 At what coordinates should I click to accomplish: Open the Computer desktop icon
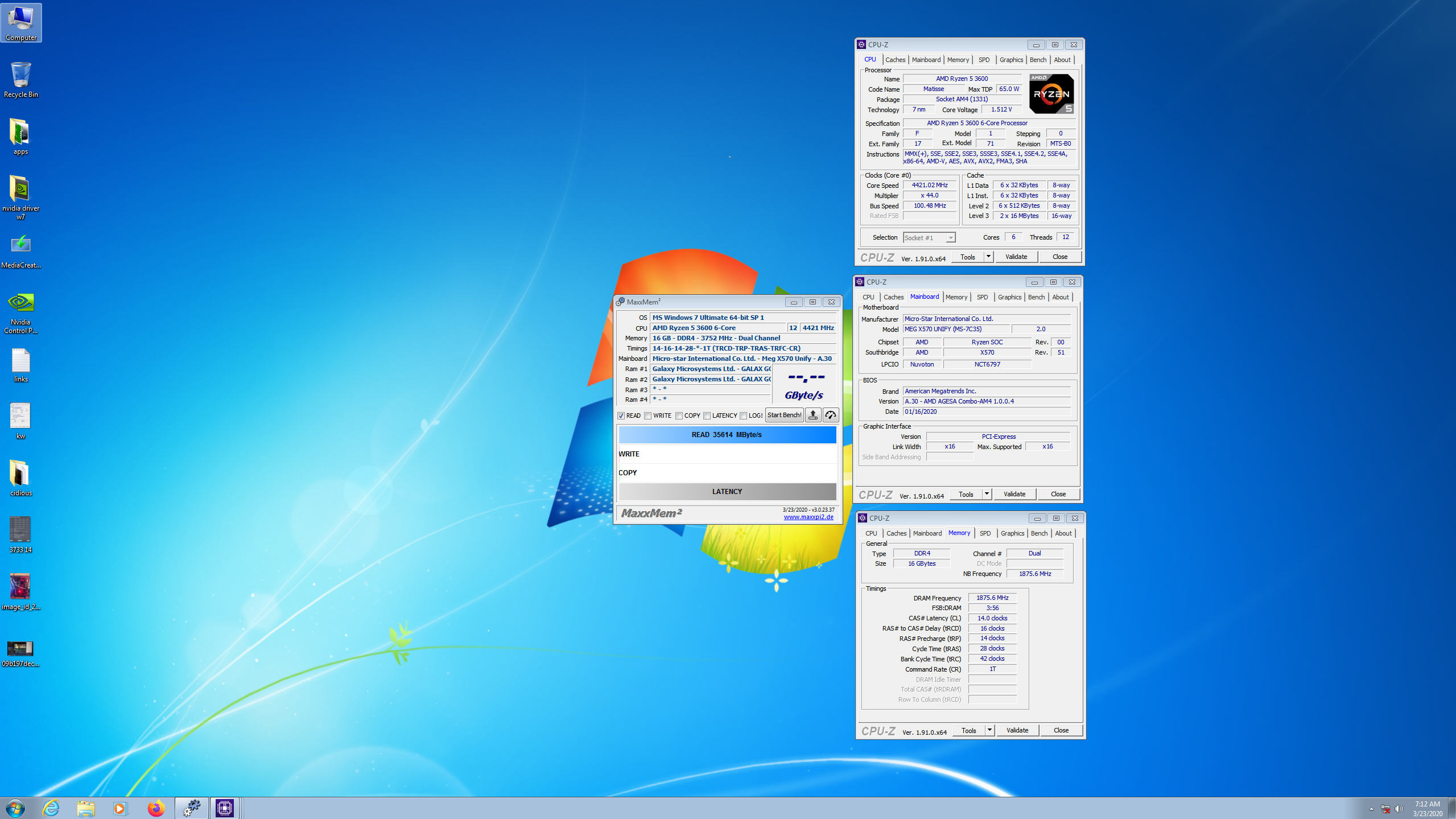point(21,23)
